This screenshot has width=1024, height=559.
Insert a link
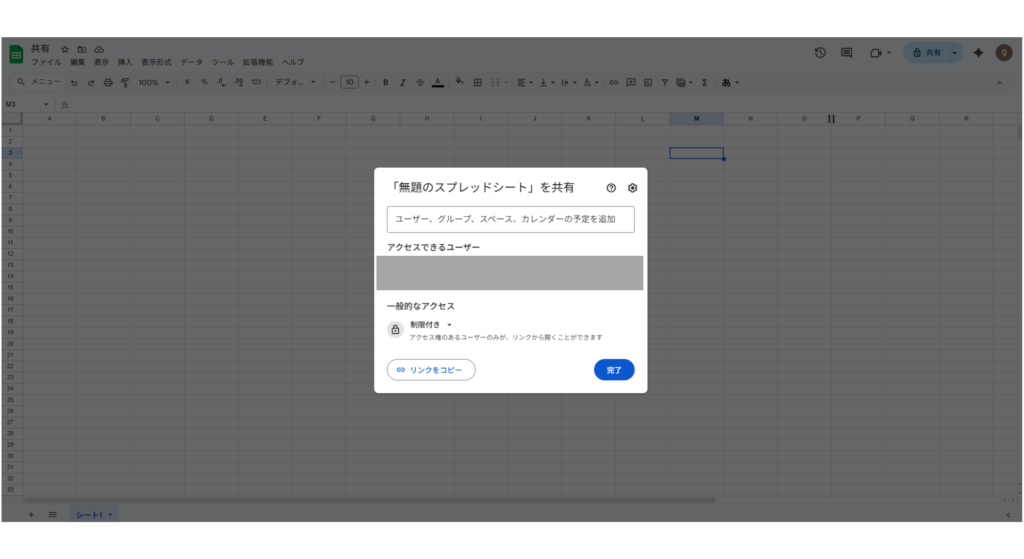tap(613, 83)
